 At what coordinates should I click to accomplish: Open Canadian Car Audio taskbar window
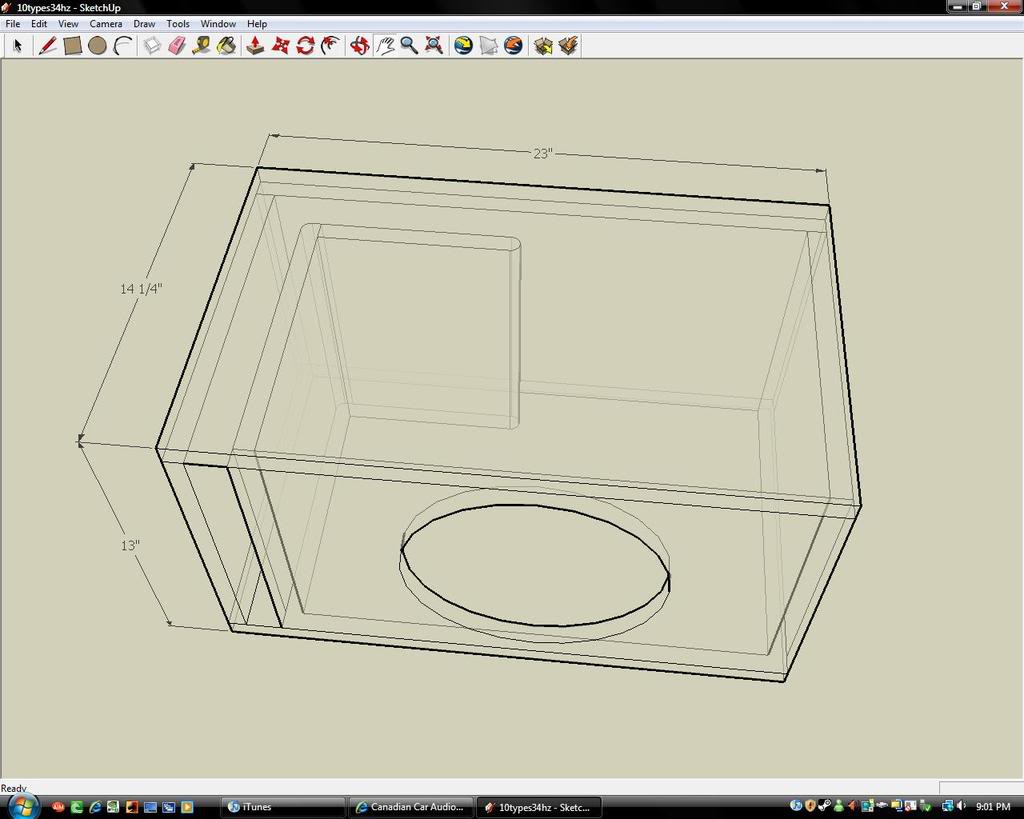point(410,807)
